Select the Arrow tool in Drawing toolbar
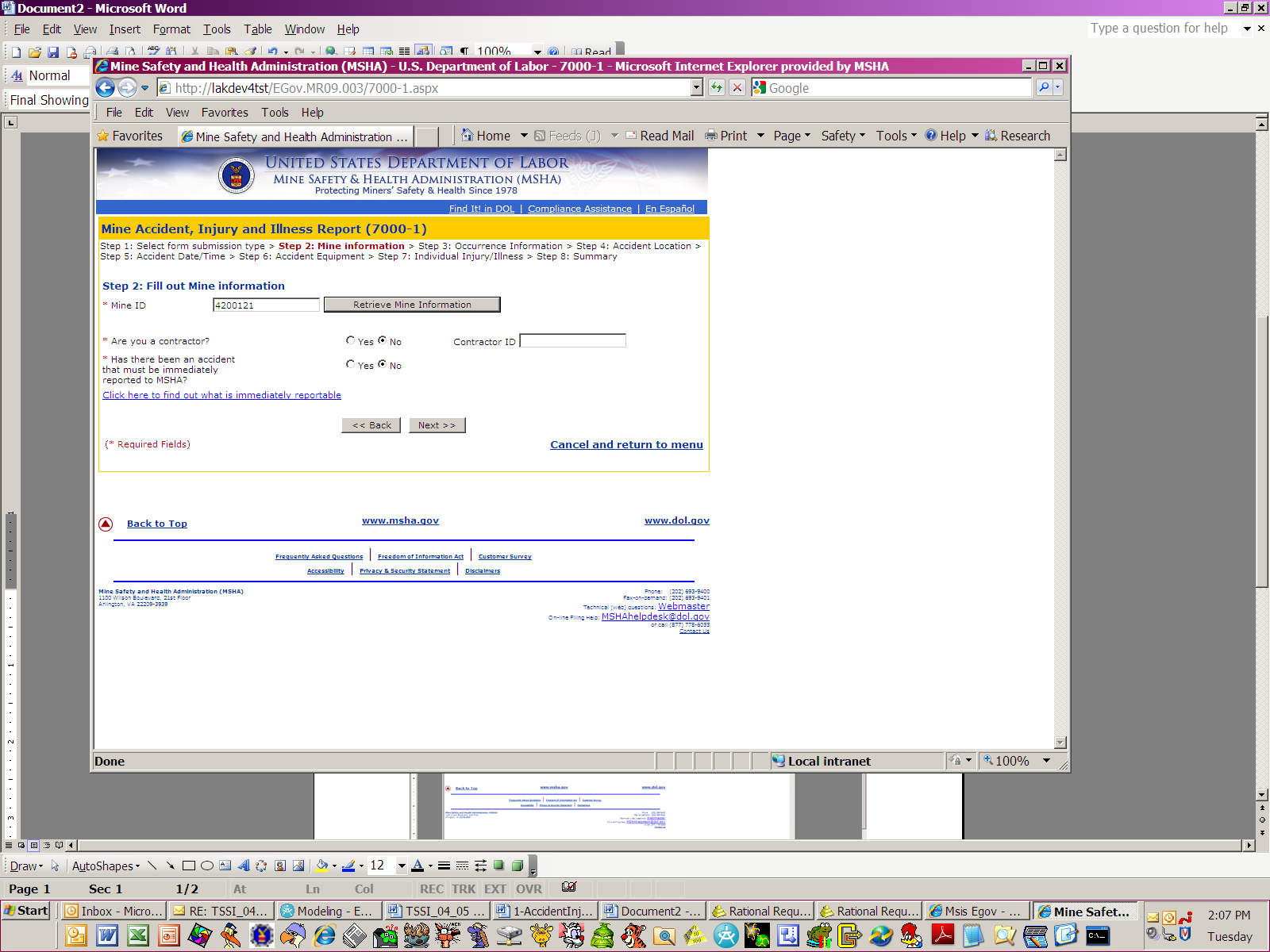The width and height of the screenshot is (1270, 952). [170, 866]
